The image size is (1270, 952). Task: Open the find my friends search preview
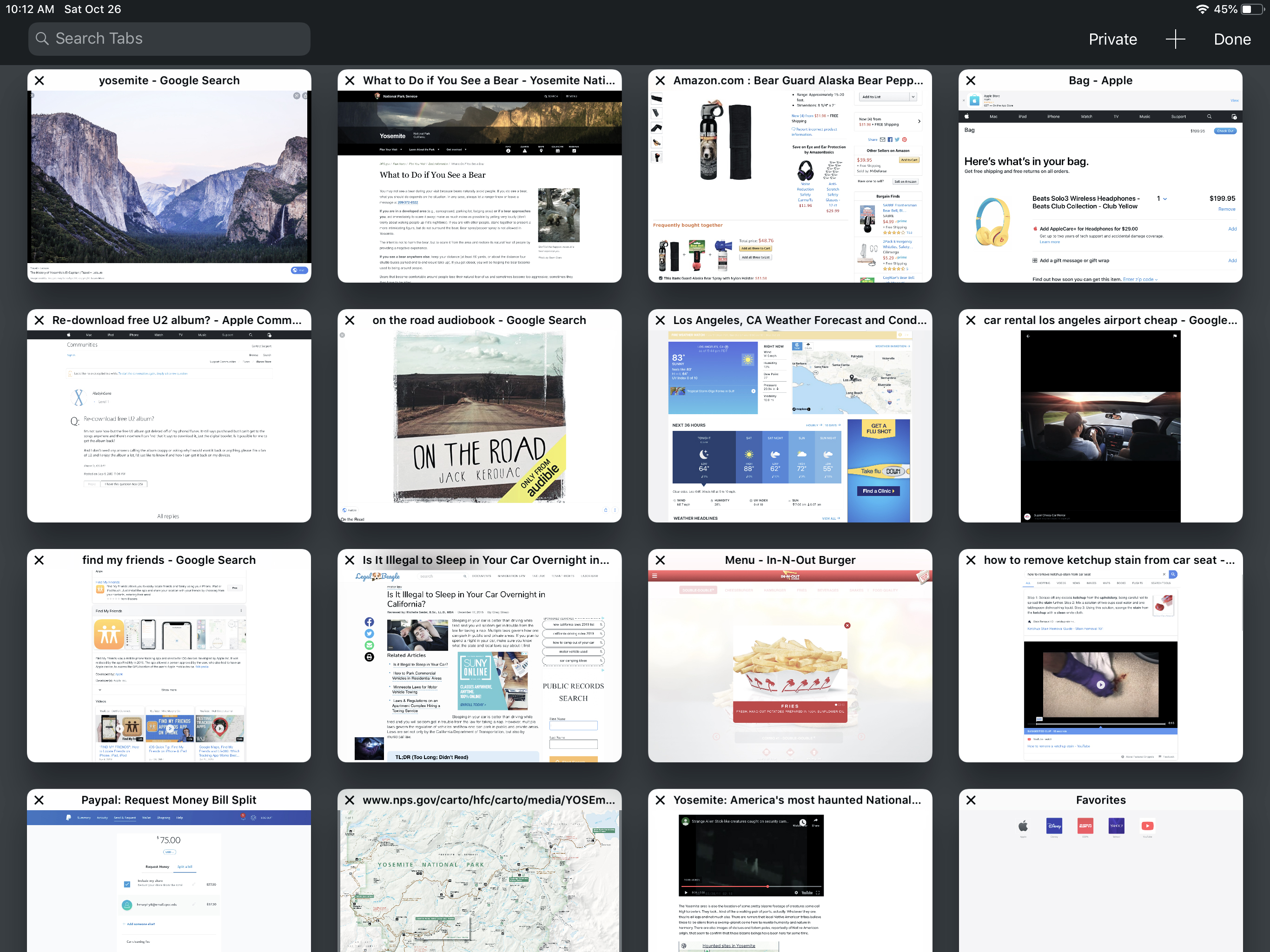(169, 666)
